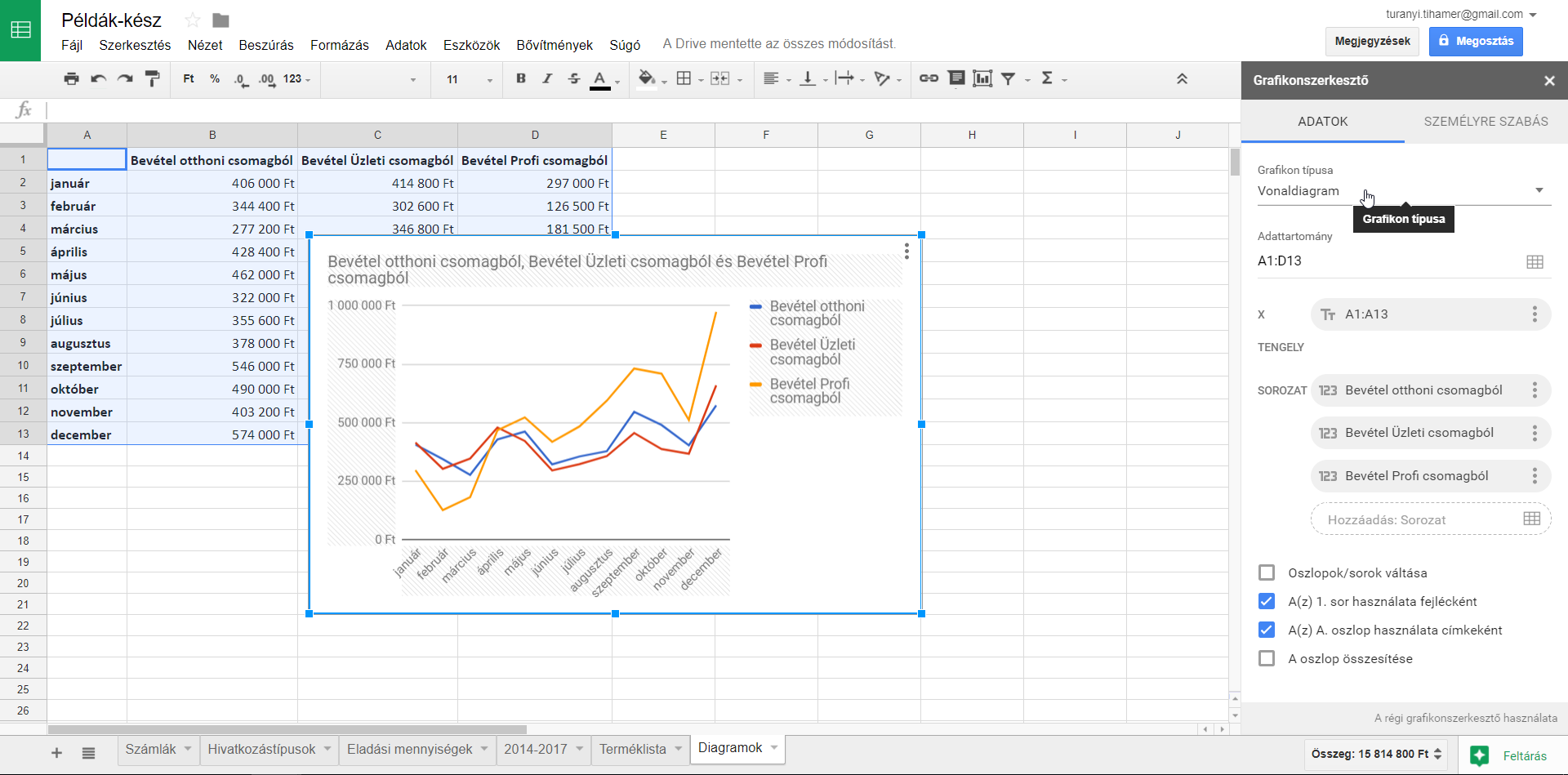Viewport: 1568px width, 775px height.
Task: Click the Megjegyzések button
Action: tap(1372, 41)
